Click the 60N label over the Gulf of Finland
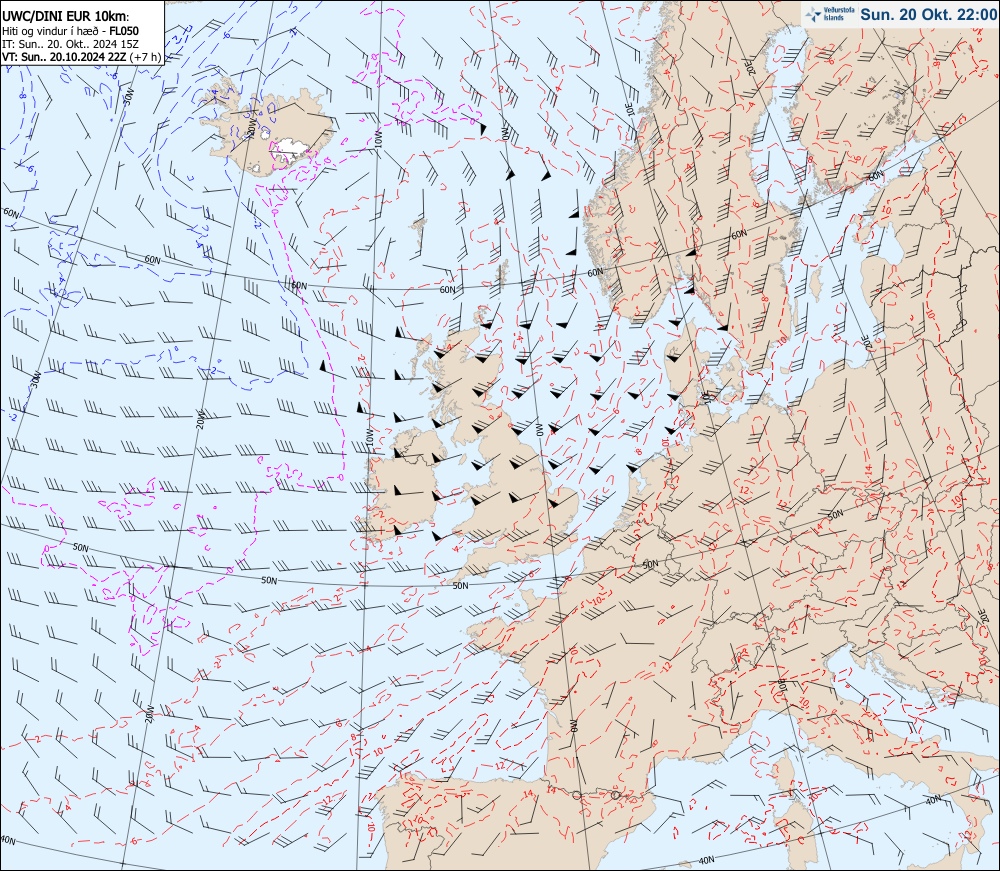This screenshot has width=1000, height=871. coord(876,175)
